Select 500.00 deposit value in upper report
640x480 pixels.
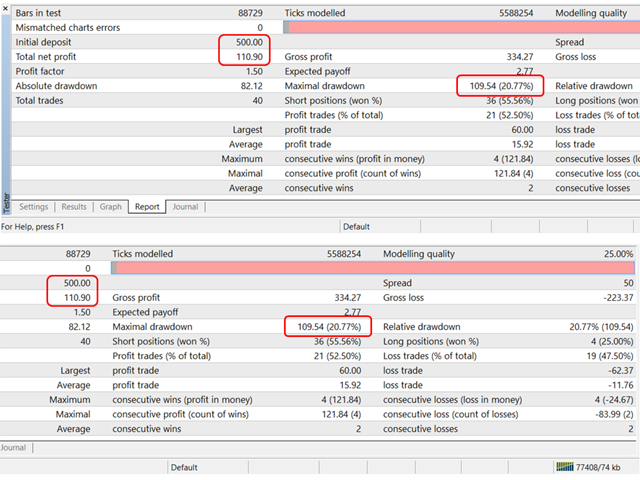point(249,42)
